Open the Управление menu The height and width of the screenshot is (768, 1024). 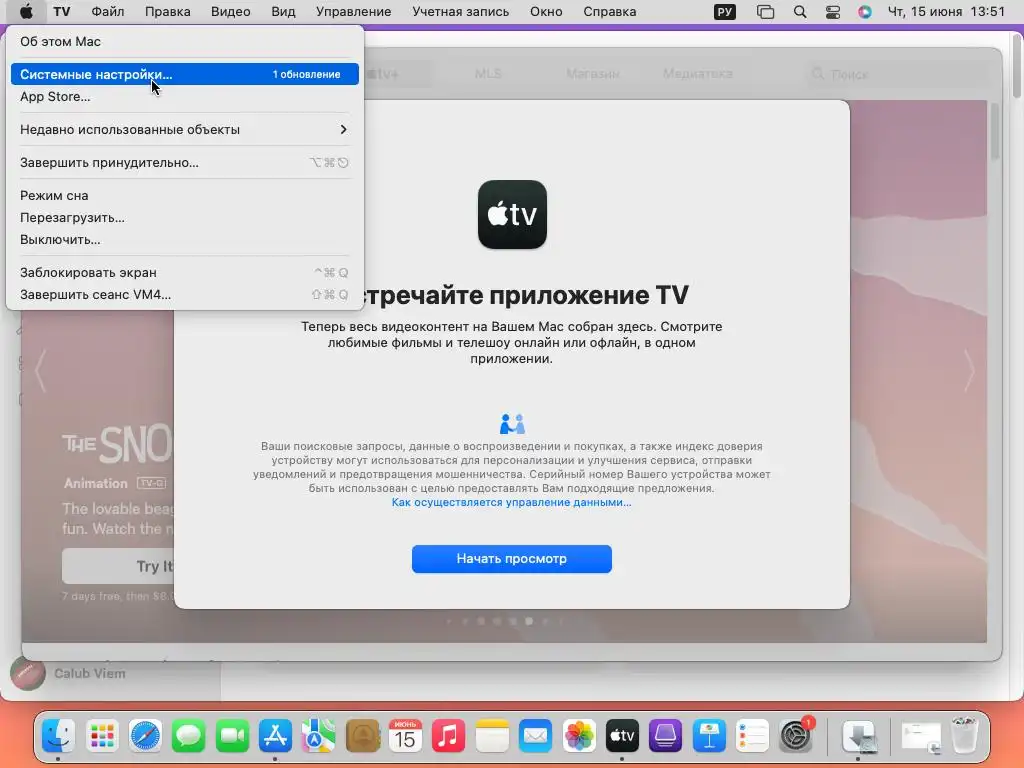point(353,12)
